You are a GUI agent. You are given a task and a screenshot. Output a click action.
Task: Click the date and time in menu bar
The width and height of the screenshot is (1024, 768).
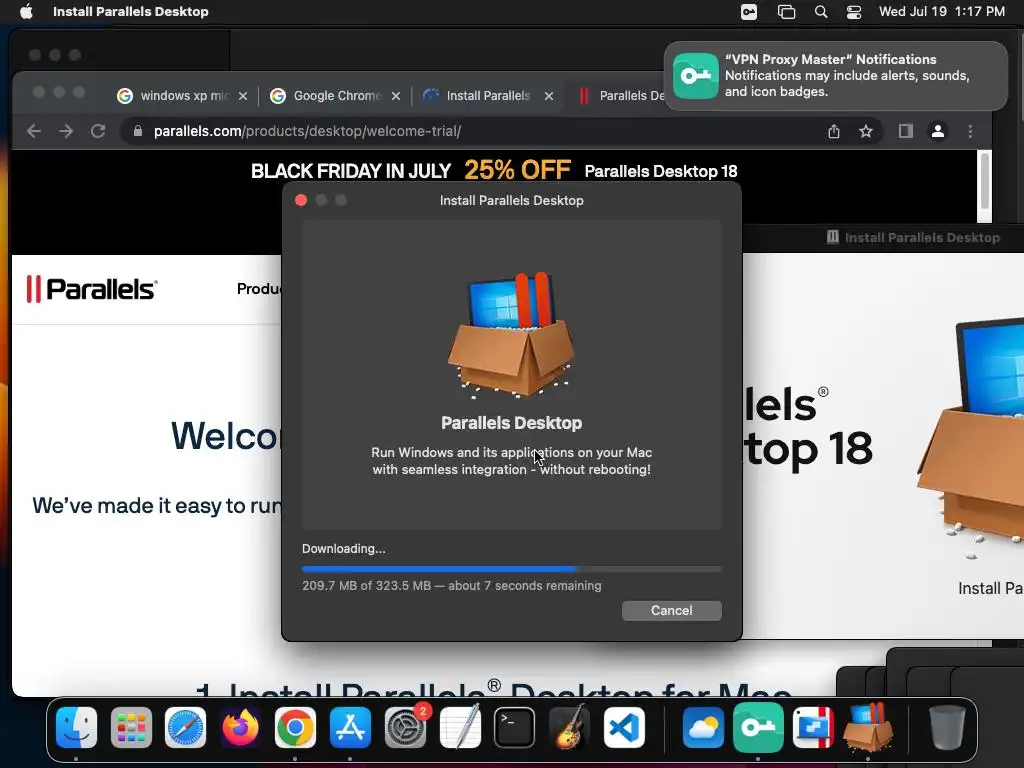point(941,12)
